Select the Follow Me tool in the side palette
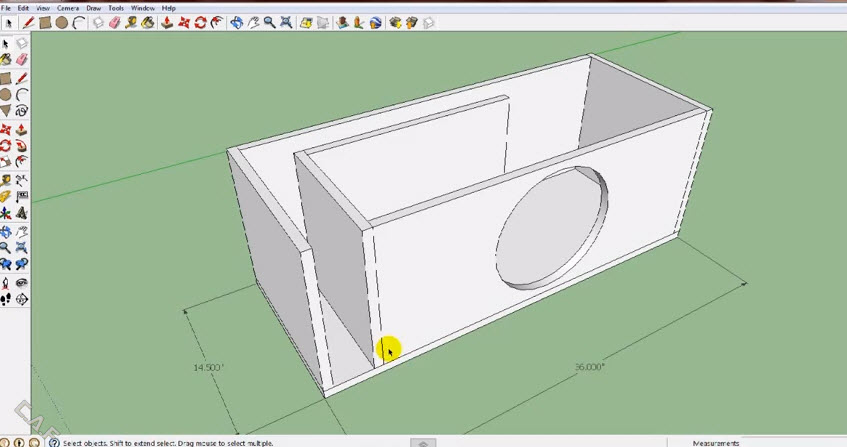The width and height of the screenshot is (847, 447). point(22,146)
